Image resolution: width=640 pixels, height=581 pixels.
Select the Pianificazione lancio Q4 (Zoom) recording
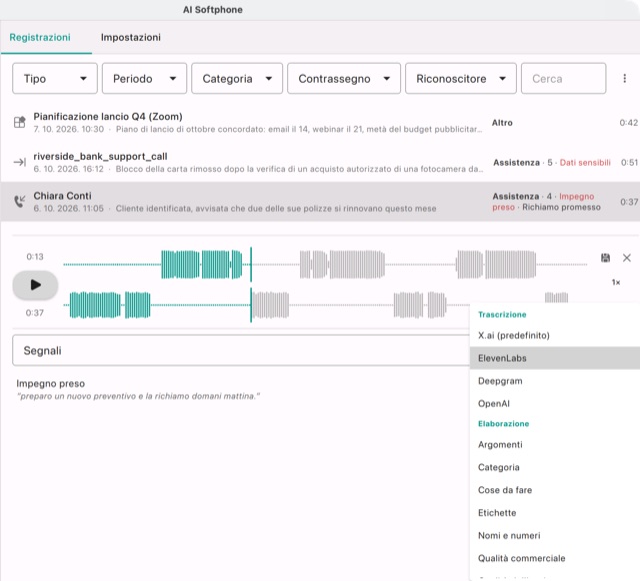320,122
